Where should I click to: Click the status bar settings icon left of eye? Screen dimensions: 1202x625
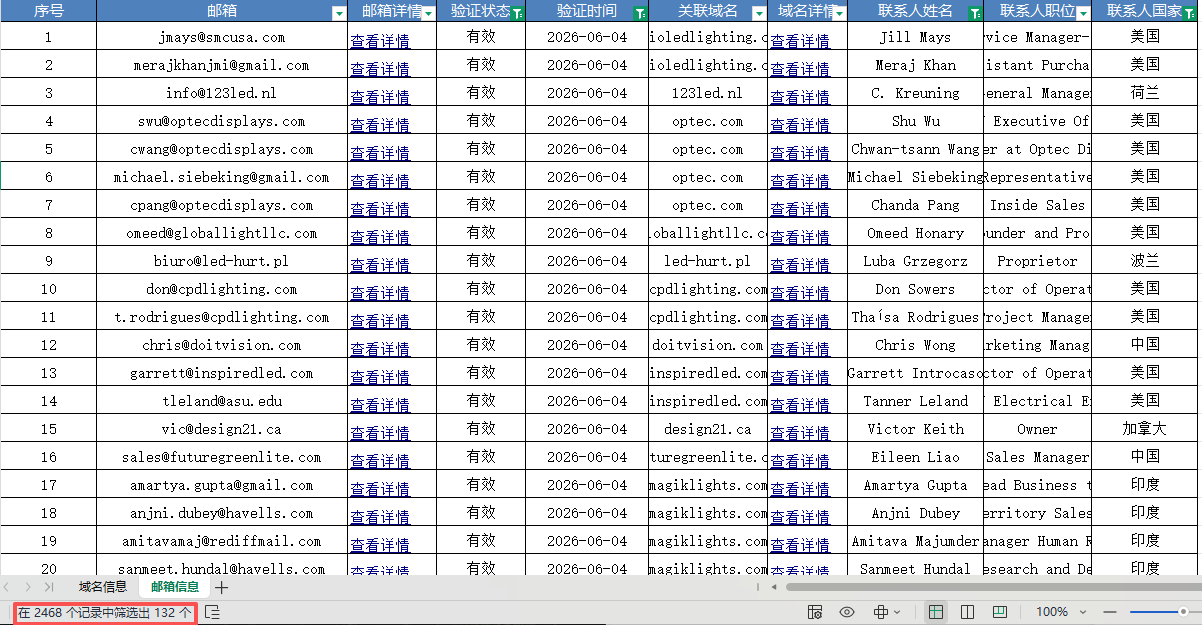[815, 612]
